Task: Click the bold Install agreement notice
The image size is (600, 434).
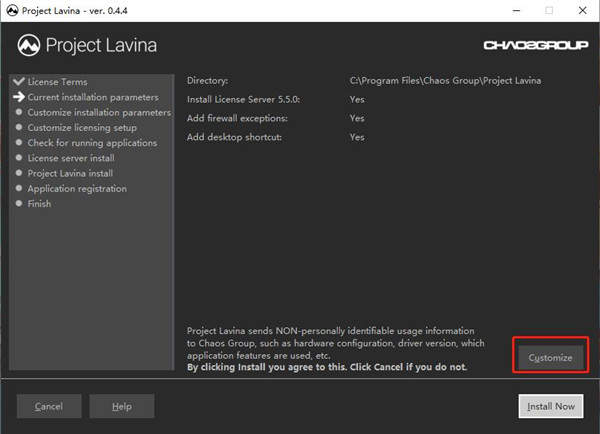Action: (x=327, y=367)
